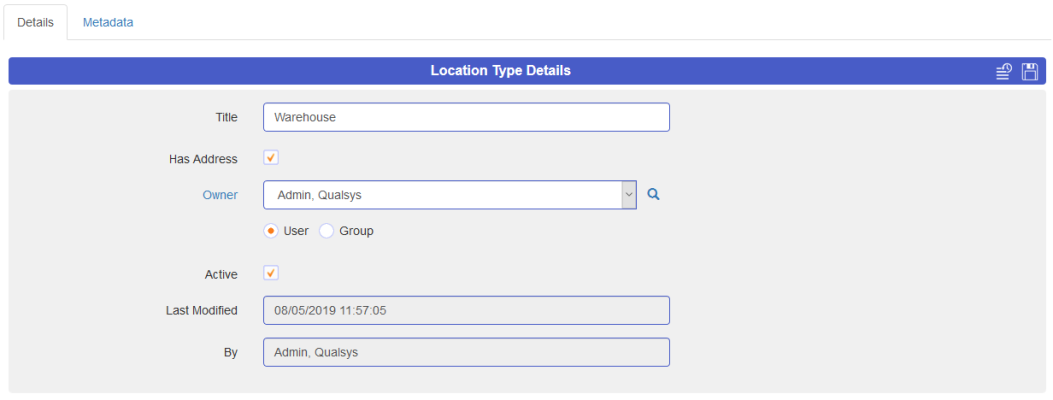Click the Owner label link
Image resolution: width=1053 pixels, height=400 pixels.
[220, 195]
